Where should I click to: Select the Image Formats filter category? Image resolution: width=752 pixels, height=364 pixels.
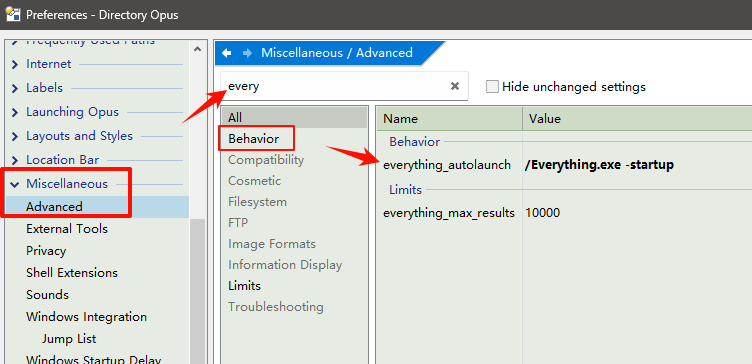coord(272,244)
